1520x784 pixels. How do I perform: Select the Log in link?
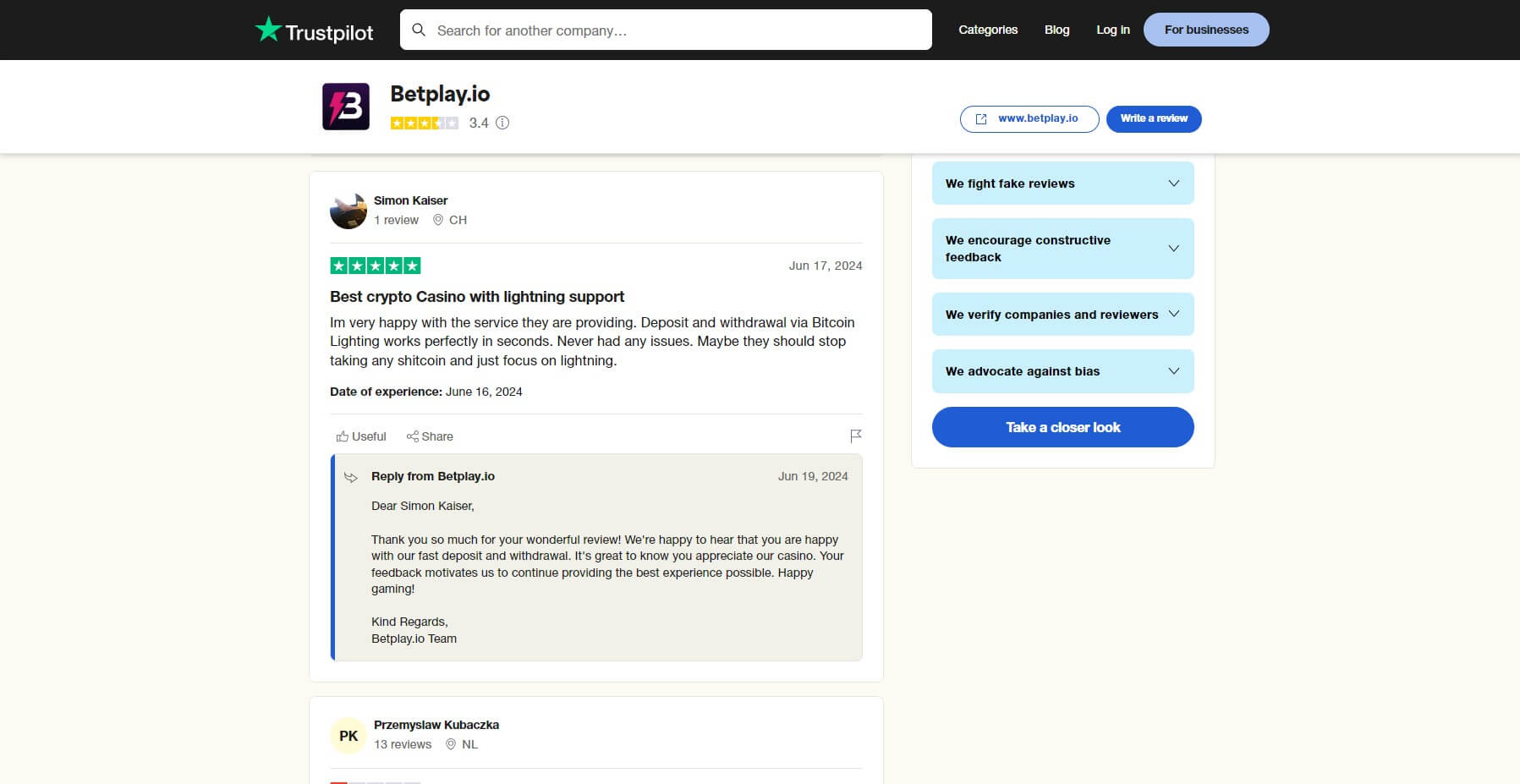tap(1112, 30)
